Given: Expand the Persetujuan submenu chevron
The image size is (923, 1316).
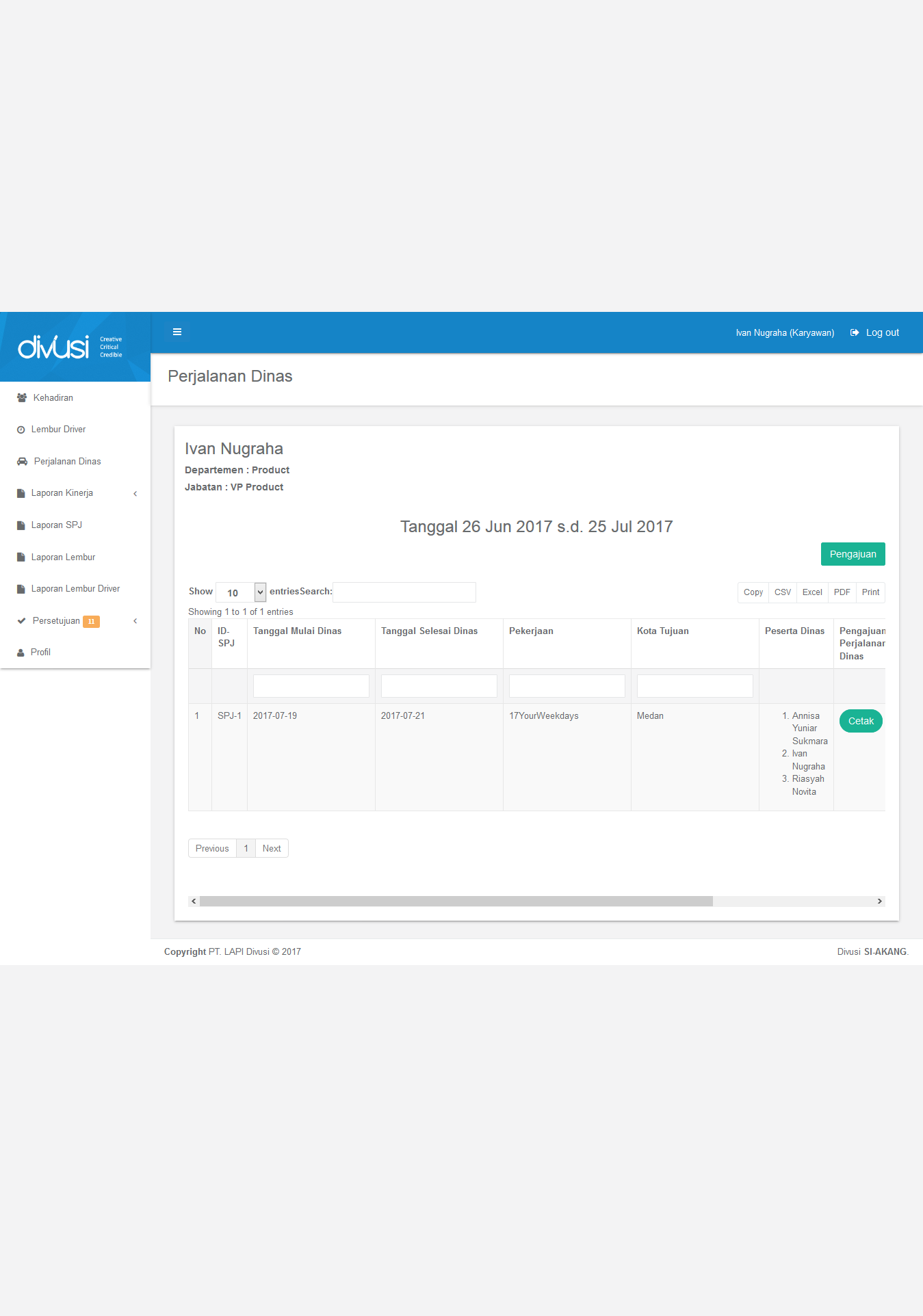Looking at the screenshot, I should 135,621.
